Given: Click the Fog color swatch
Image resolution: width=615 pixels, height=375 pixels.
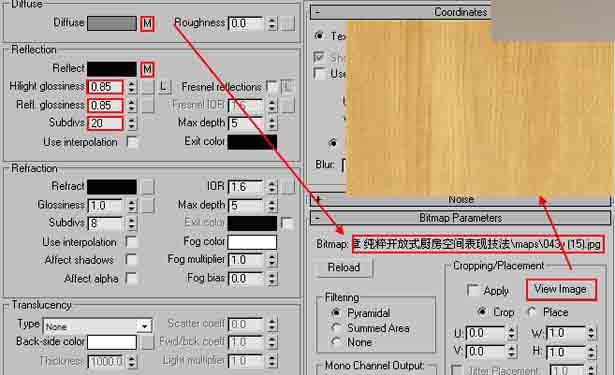Looking at the screenshot, I should 252,242.
